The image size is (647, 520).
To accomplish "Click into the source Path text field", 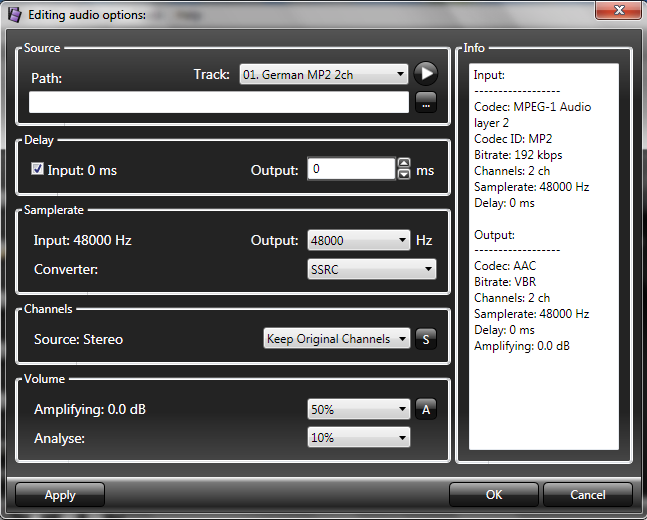I will click(219, 103).
